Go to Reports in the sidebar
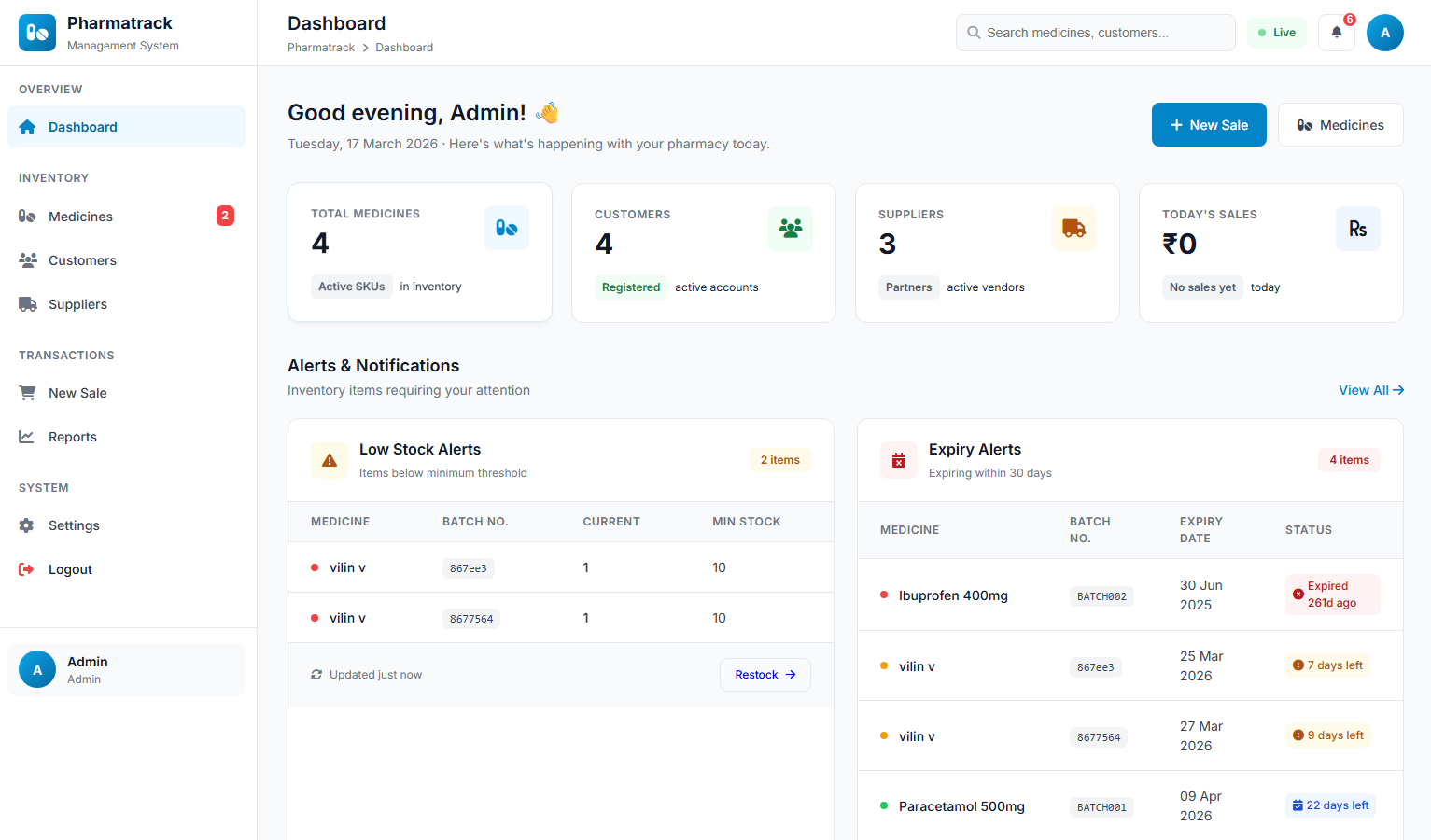 73,437
